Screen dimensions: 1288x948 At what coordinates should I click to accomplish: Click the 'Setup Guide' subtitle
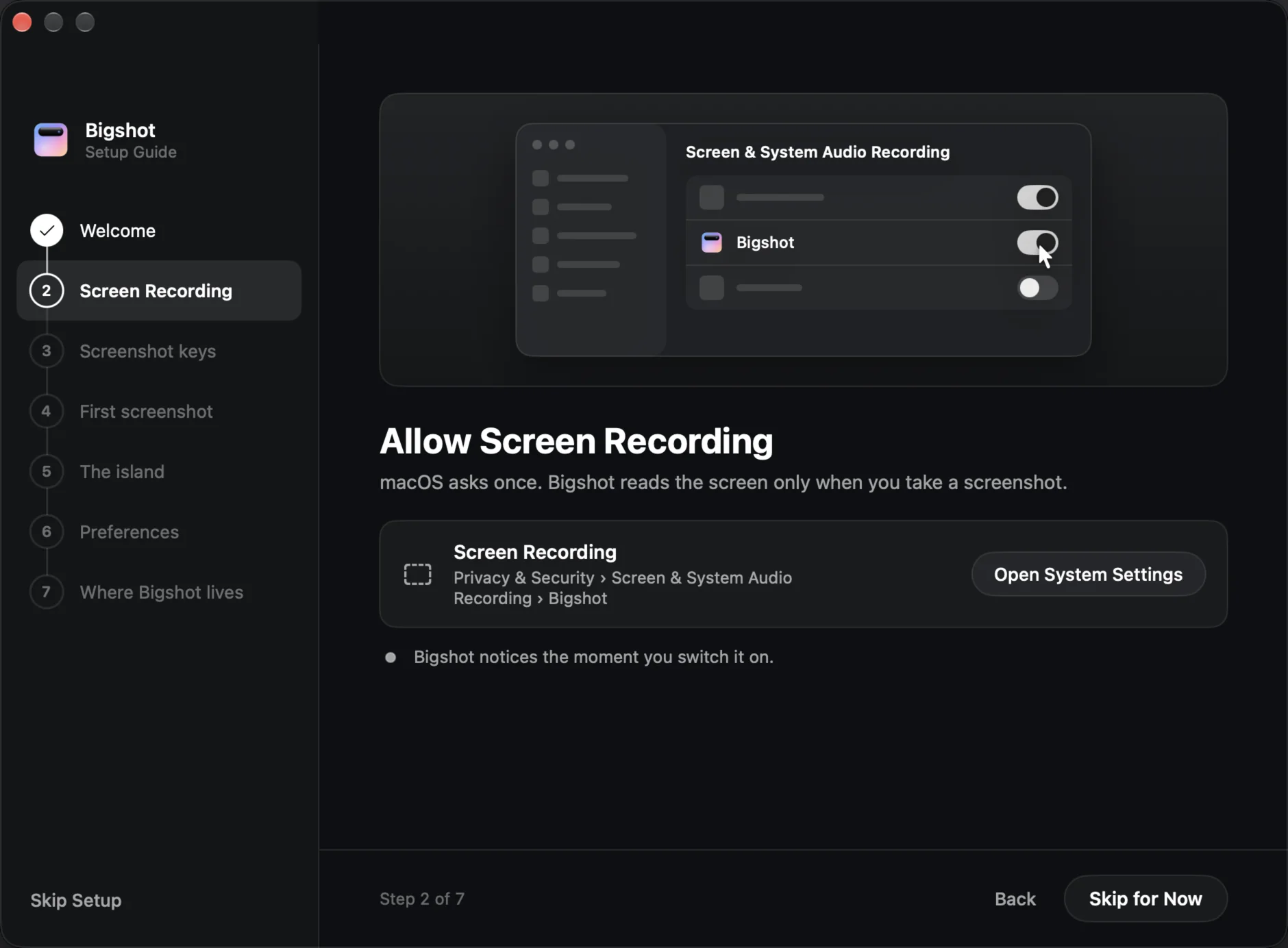click(131, 152)
